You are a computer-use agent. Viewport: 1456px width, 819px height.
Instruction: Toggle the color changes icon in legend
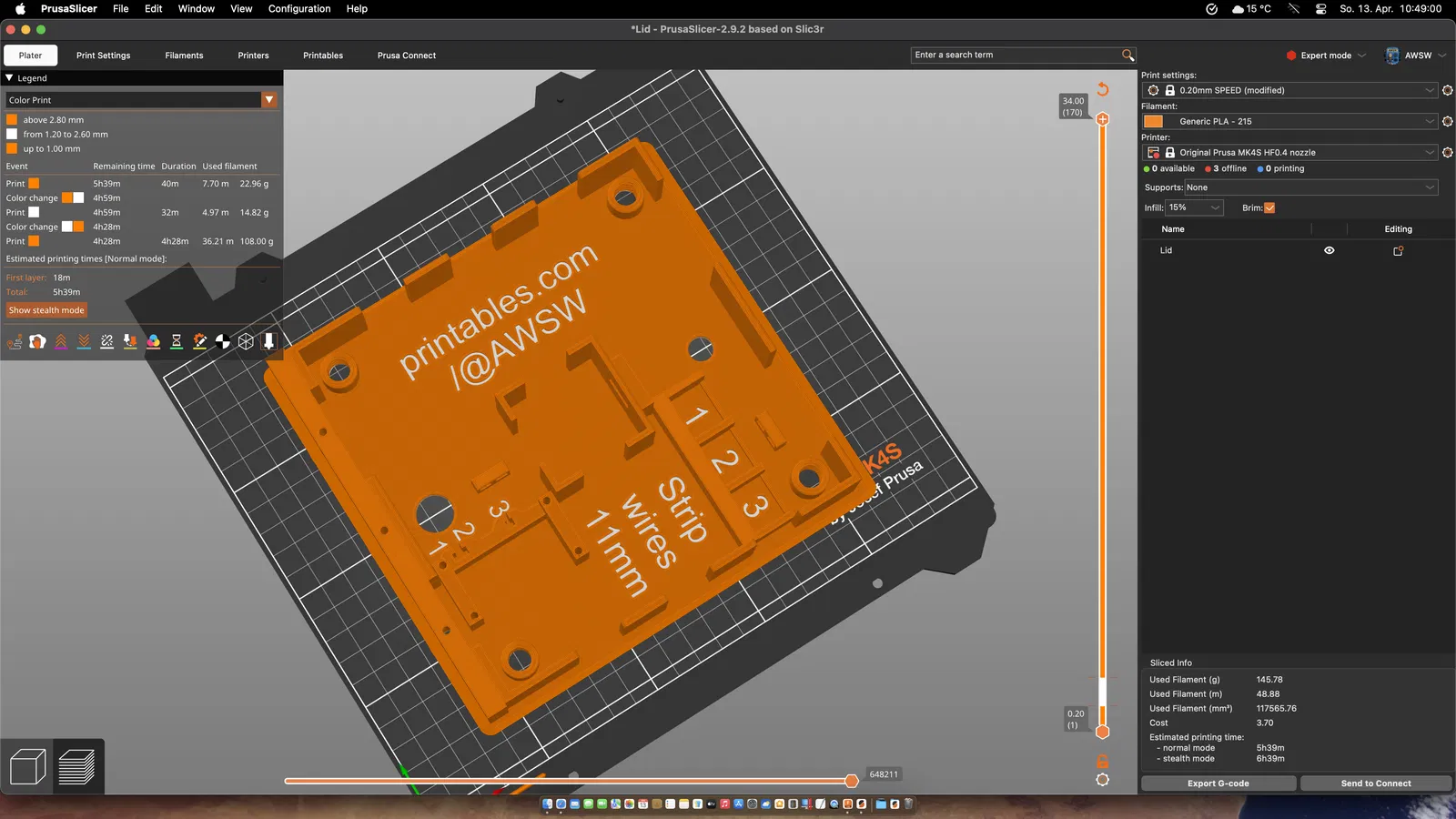(x=153, y=341)
